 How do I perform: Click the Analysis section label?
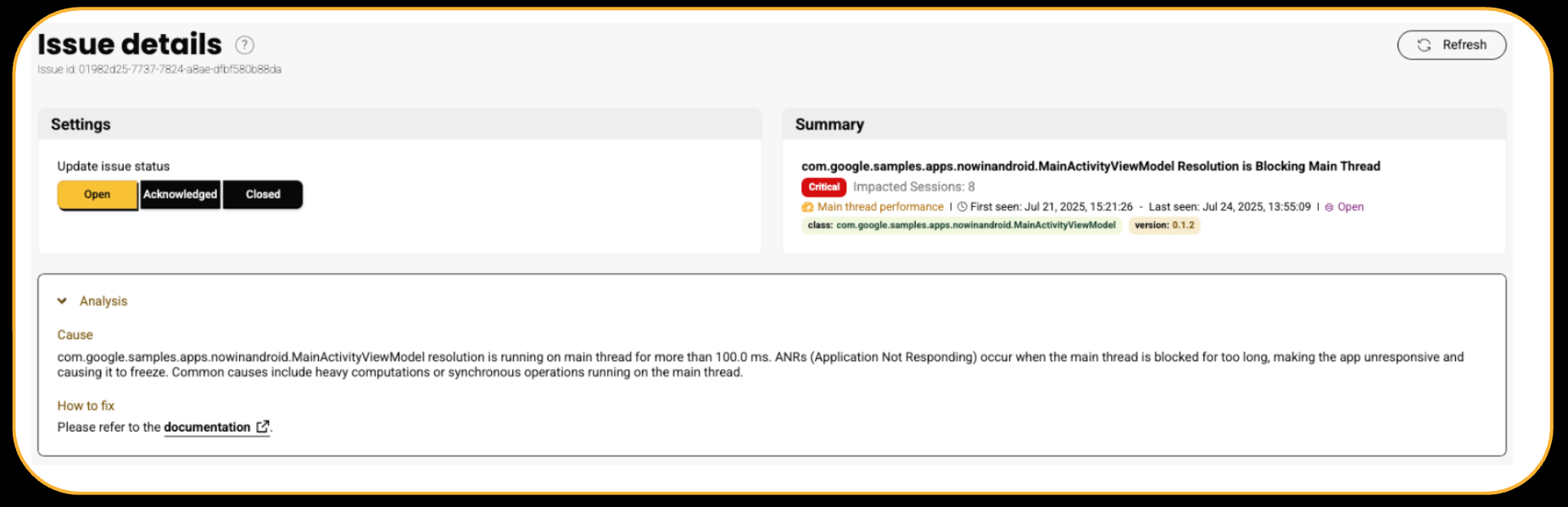(x=103, y=301)
